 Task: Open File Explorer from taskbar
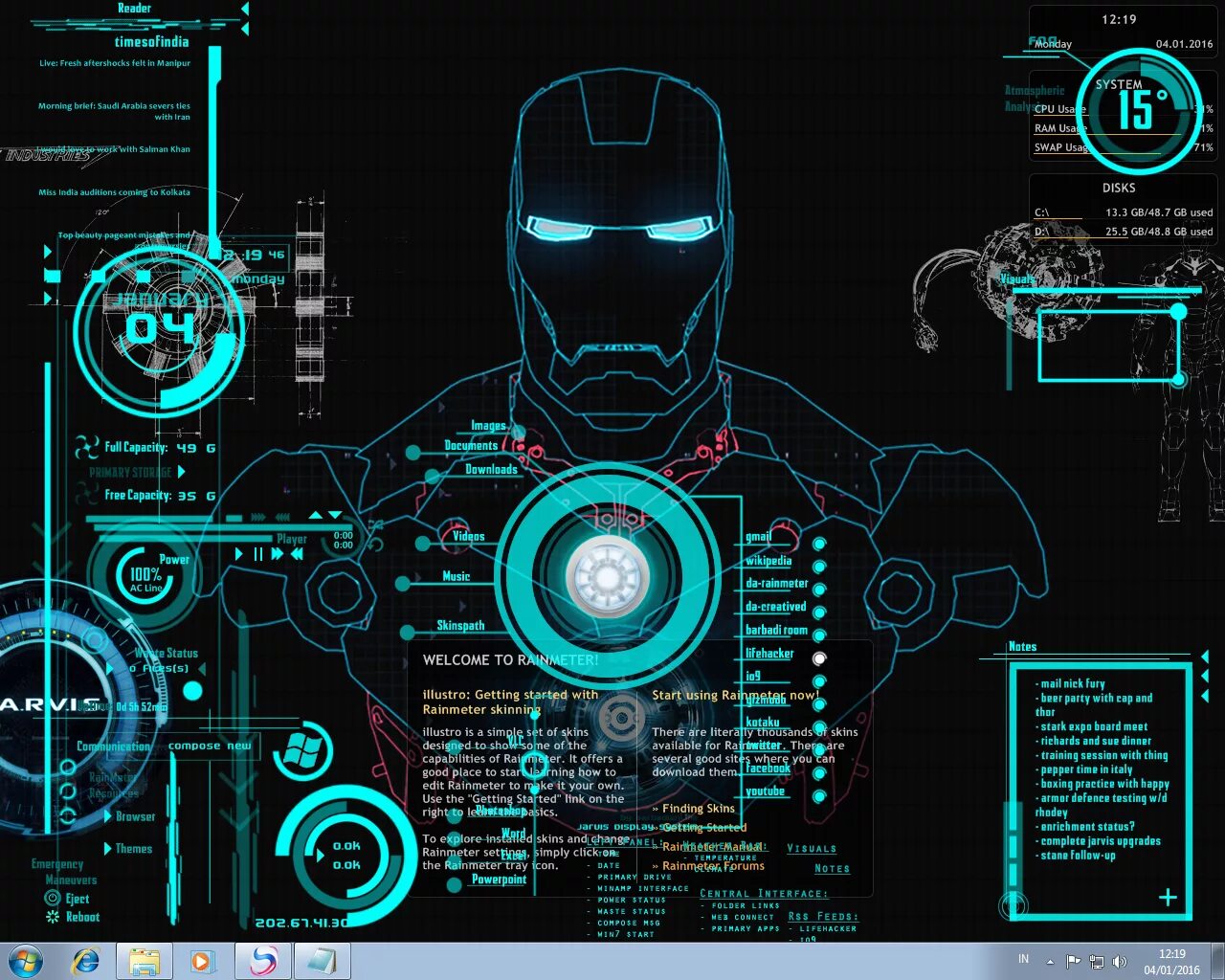pos(145,961)
